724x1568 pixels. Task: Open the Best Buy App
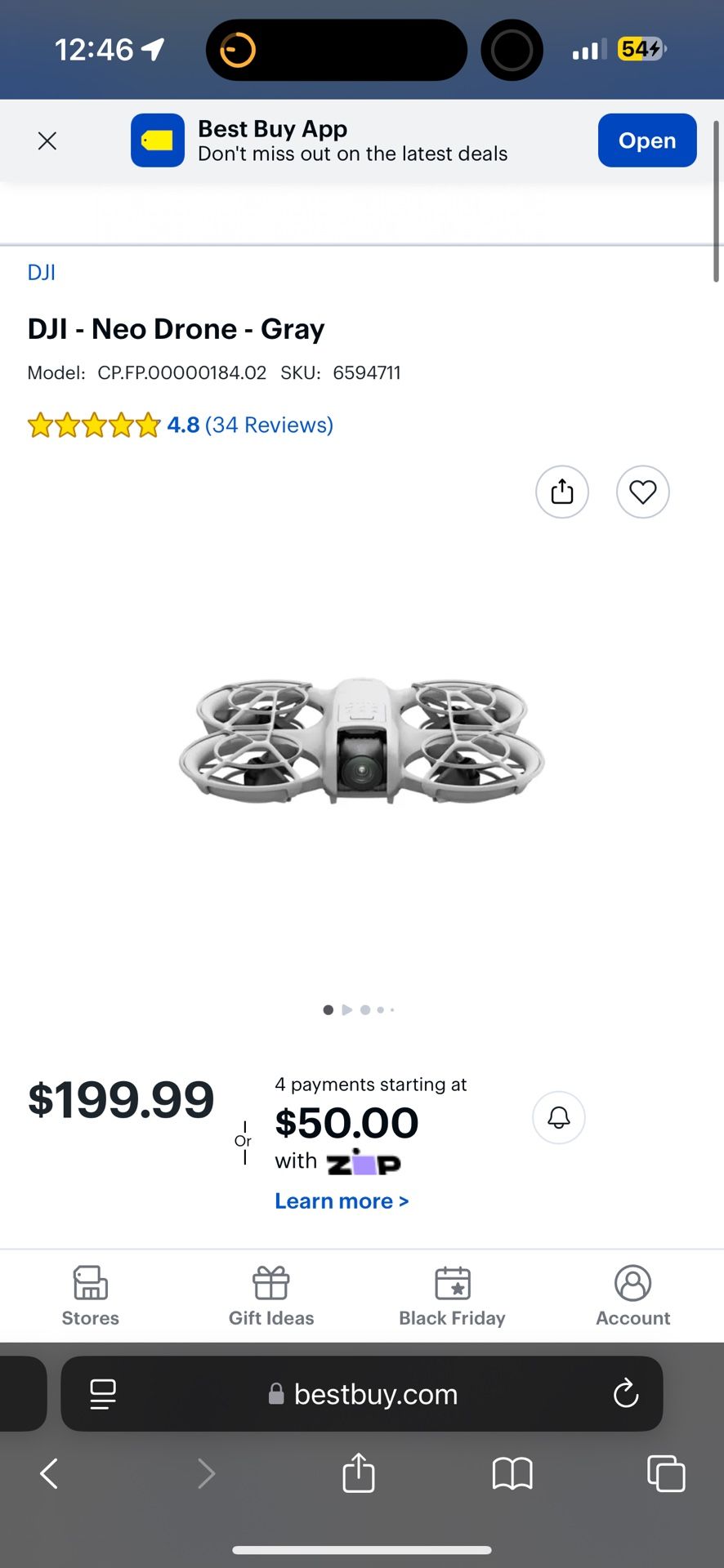point(646,140)
